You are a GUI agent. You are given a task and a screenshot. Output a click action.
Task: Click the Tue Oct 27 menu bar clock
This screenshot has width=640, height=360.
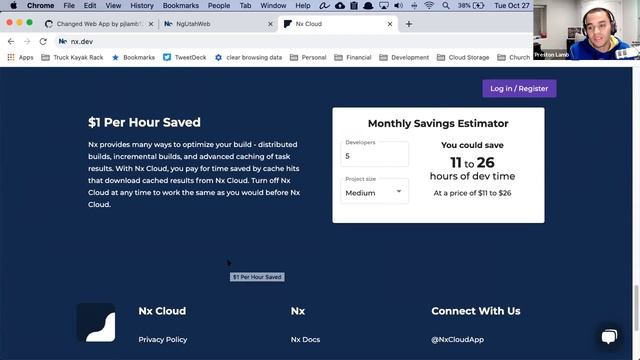(x=511, y=5)
